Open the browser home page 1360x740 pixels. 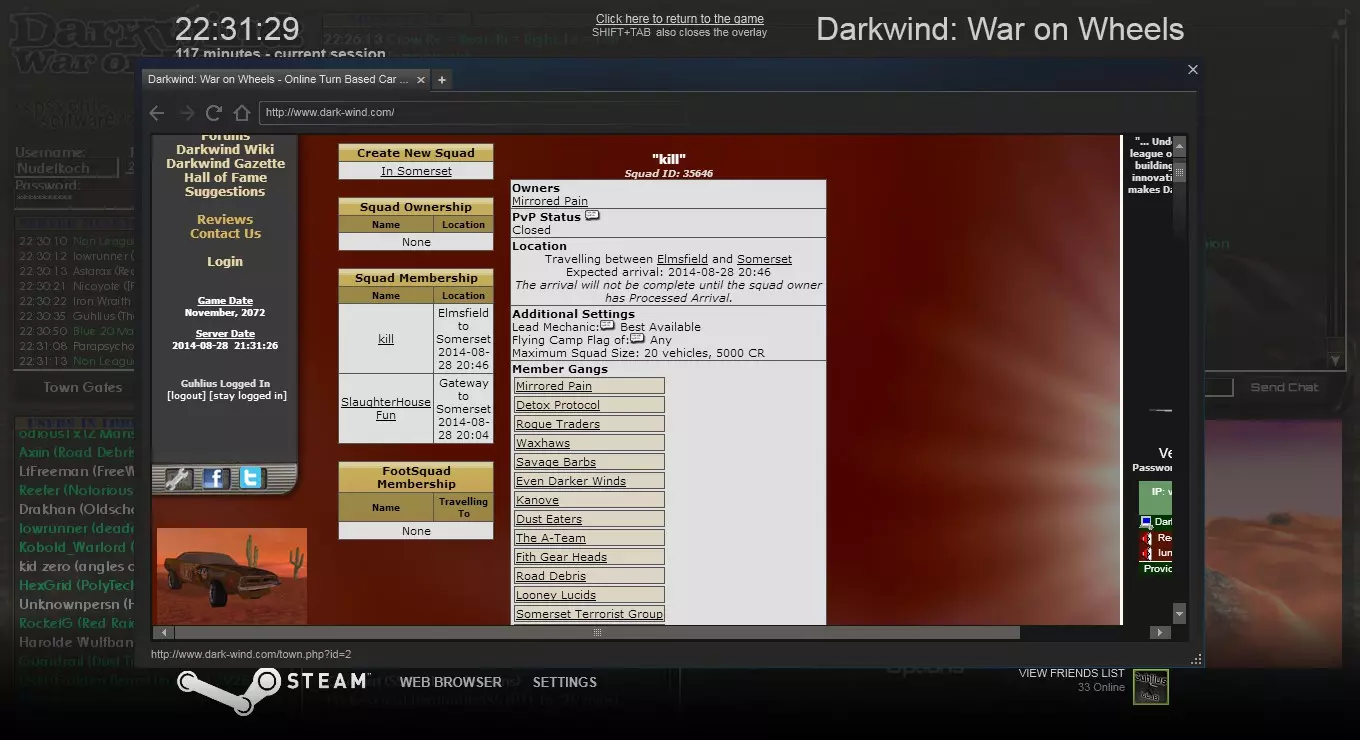point(241,113)
